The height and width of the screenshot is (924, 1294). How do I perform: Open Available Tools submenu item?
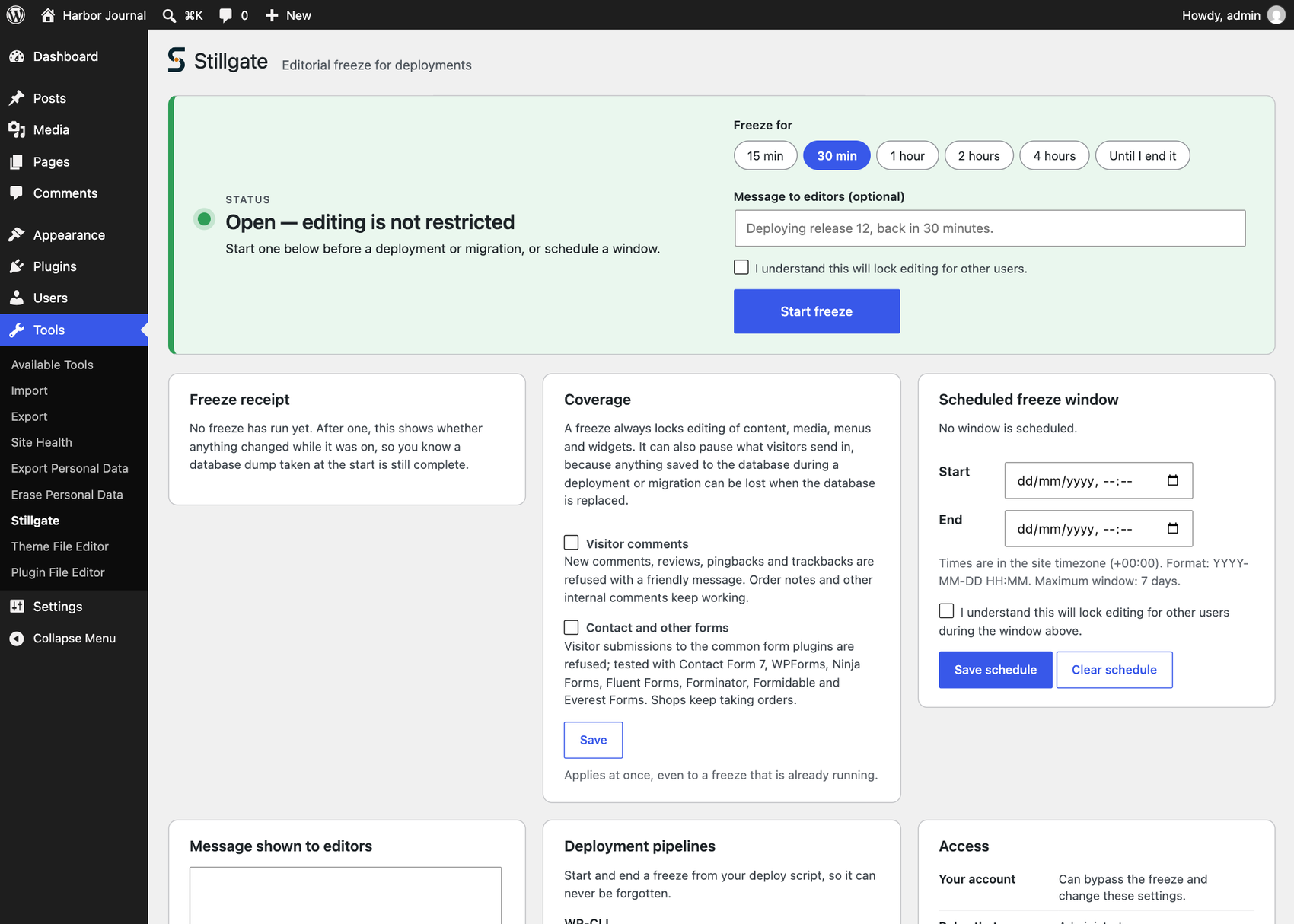point(53,365)
